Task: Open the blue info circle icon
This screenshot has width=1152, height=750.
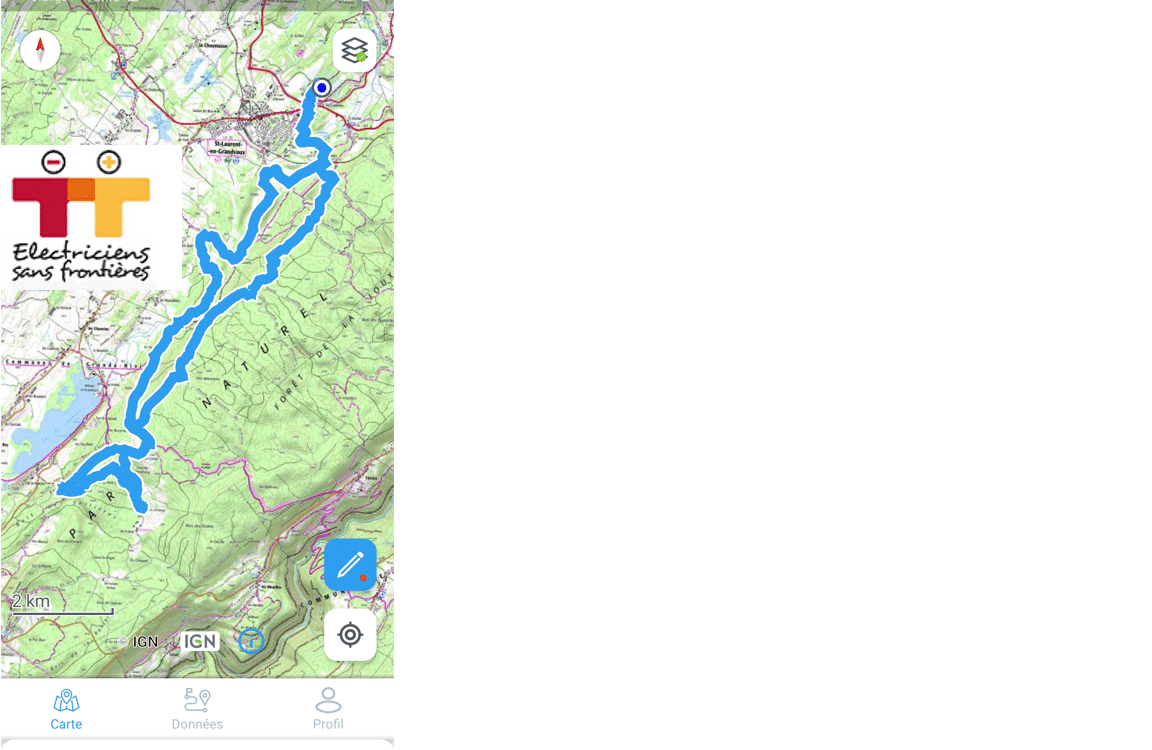Action: [251, 641]
